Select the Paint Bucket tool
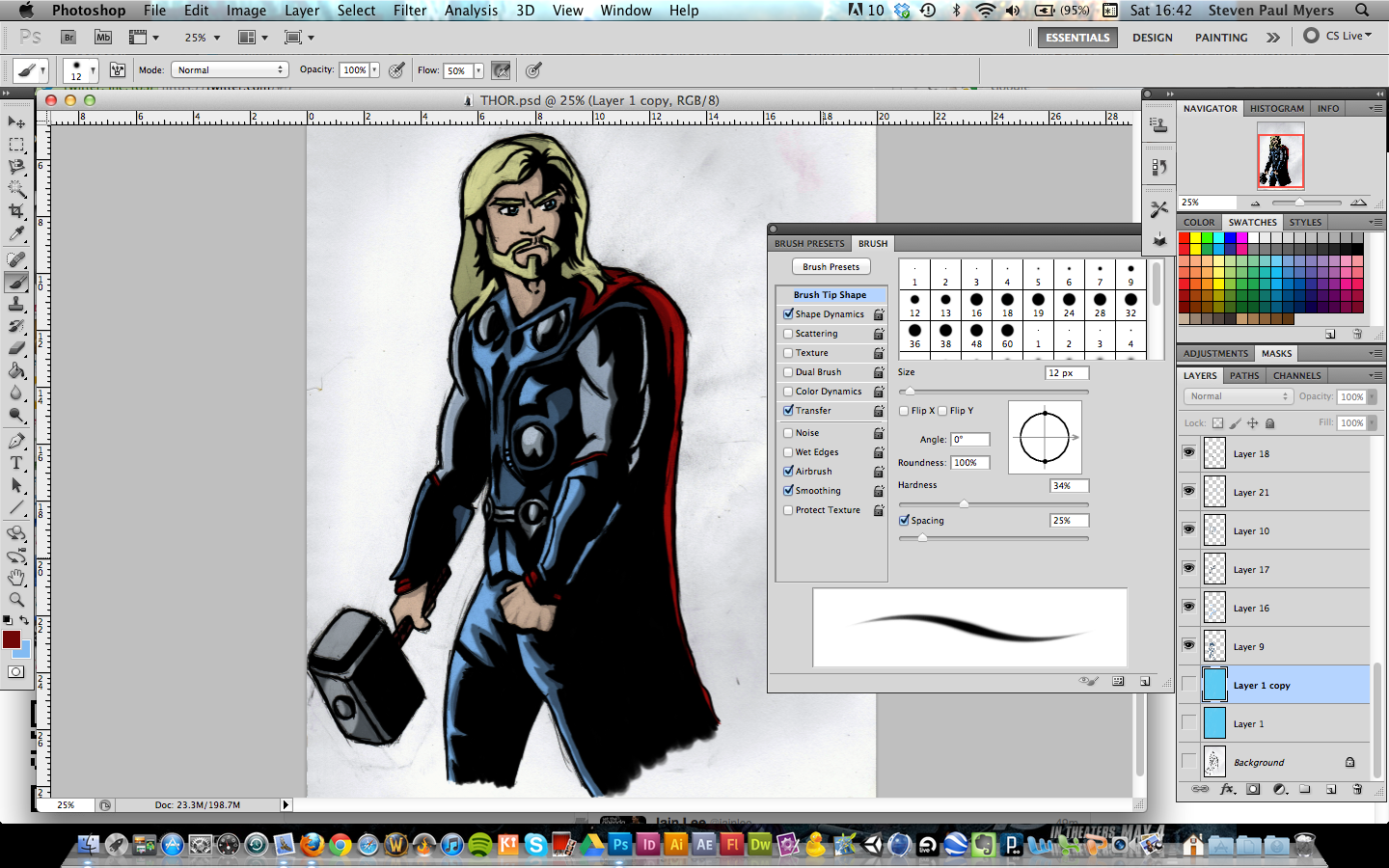The height and width of the screenshot is (868, 1389). (16, 371)
